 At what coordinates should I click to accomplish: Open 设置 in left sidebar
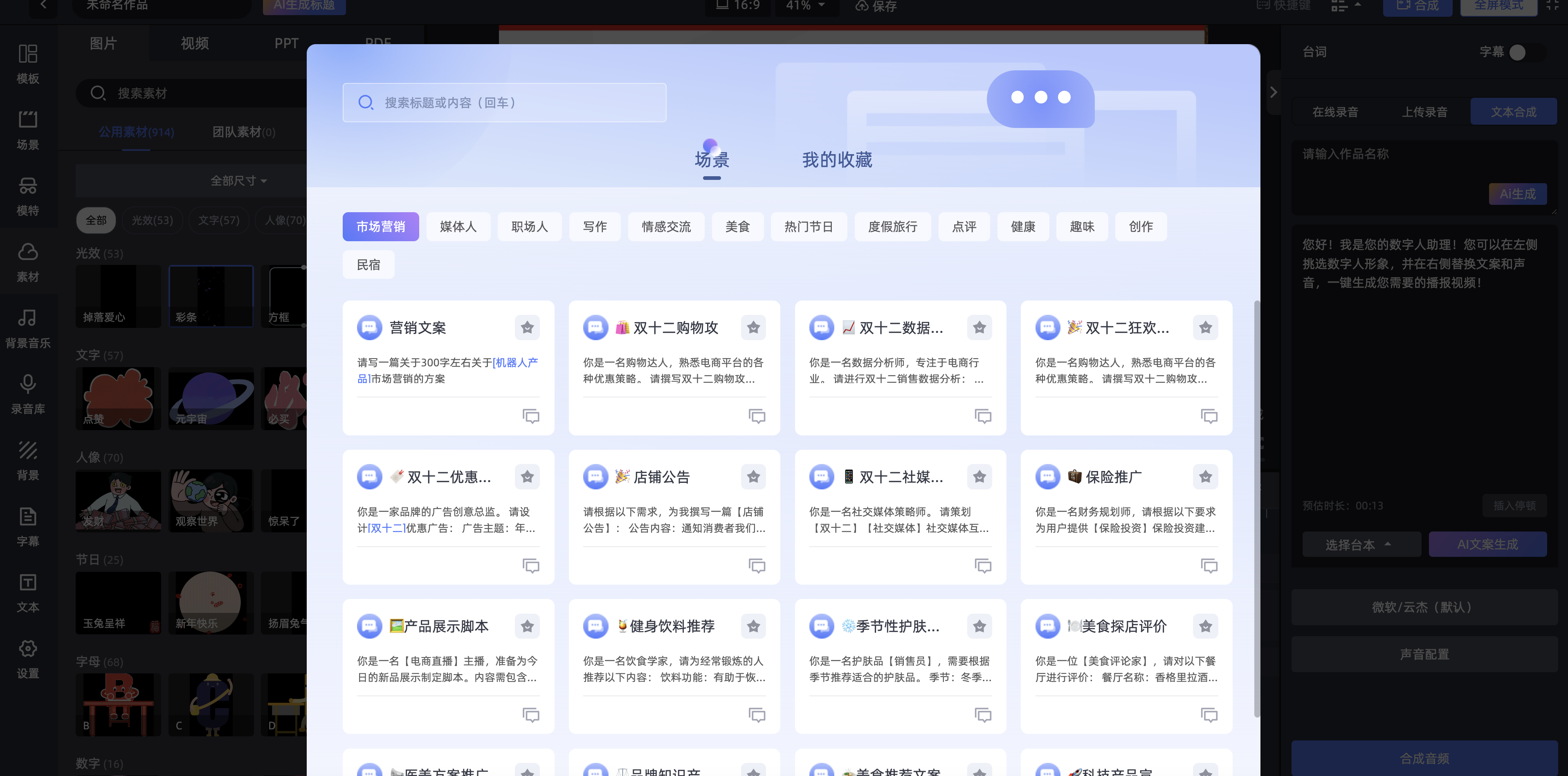pyautogui.click(x=28, y=659)
